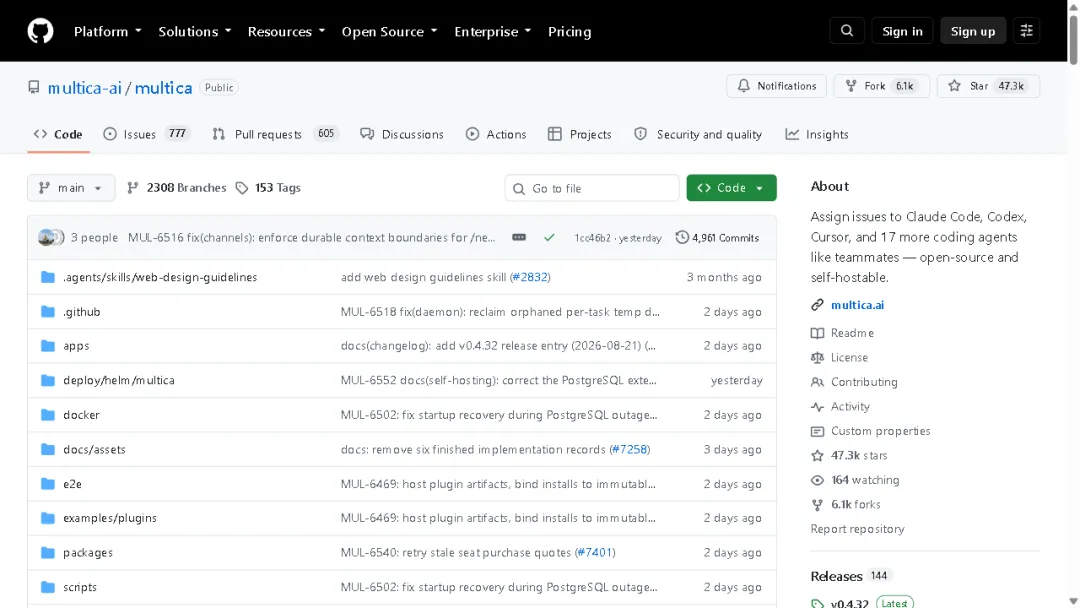Open the Releases 144 heading link
This screenshot has width=1080, height=608.
851,576
